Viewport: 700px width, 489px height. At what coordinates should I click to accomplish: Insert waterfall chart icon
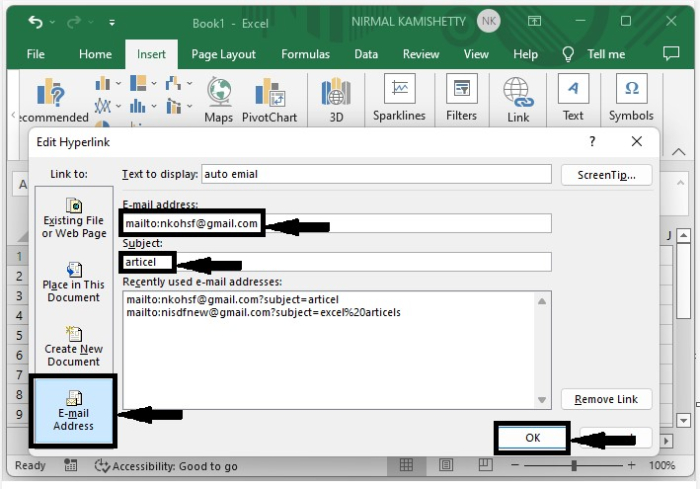(173, 83)
